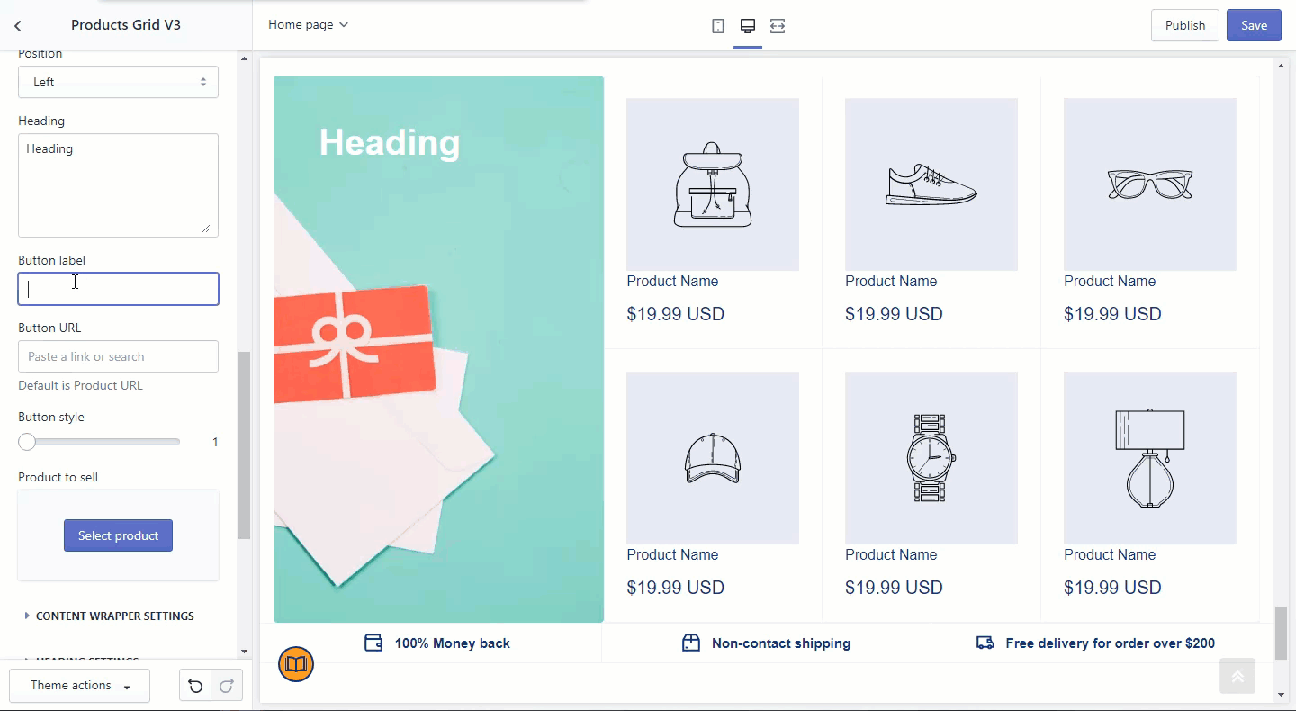Select the wristwatch product image
The width and height of the screenshot is (1296, 711).
coord(931,458)
